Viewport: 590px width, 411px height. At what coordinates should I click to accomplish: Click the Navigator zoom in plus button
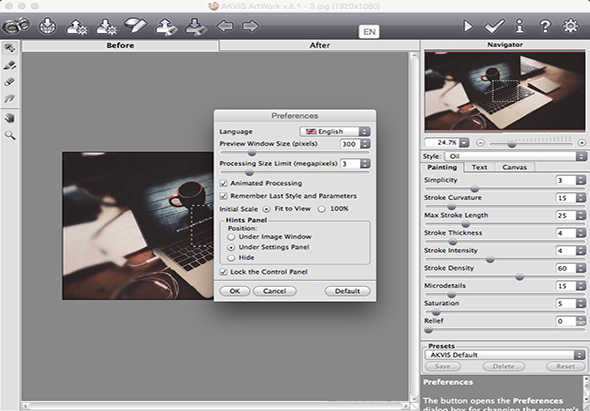[x=582, y=143]
